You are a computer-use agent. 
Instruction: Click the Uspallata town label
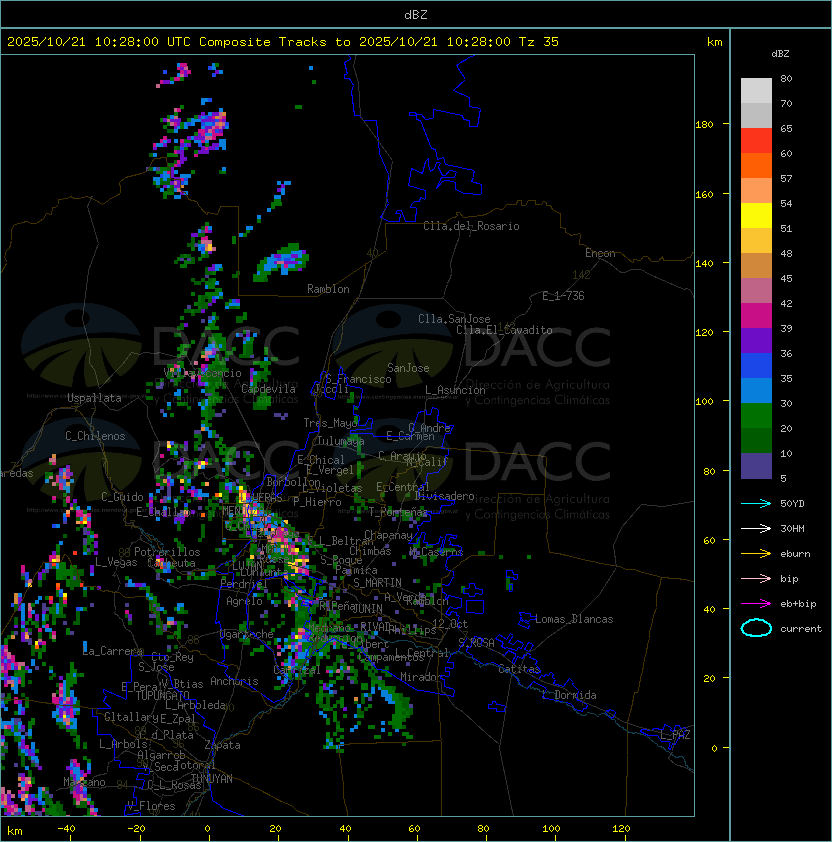tap(94, 398)
